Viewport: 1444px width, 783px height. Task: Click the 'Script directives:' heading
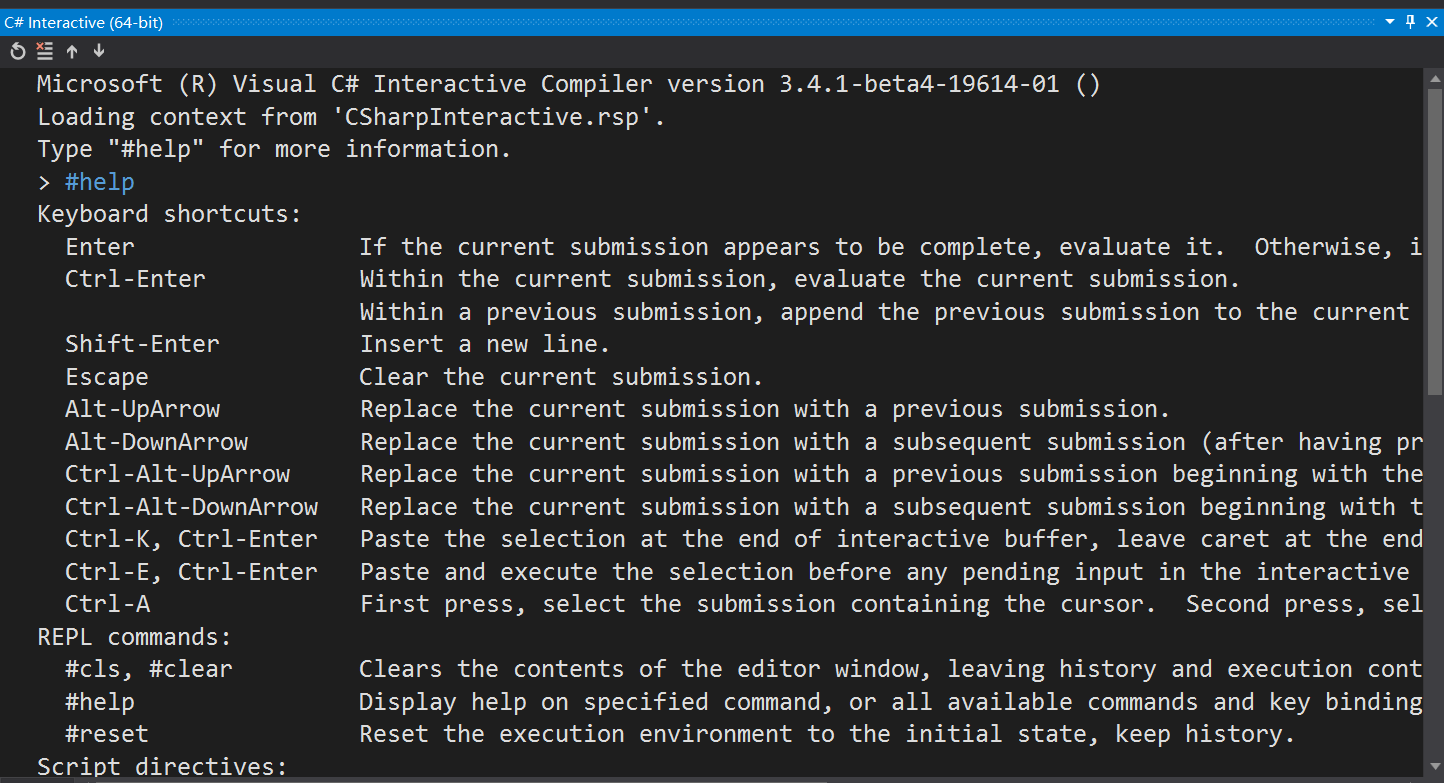point(162,767)
